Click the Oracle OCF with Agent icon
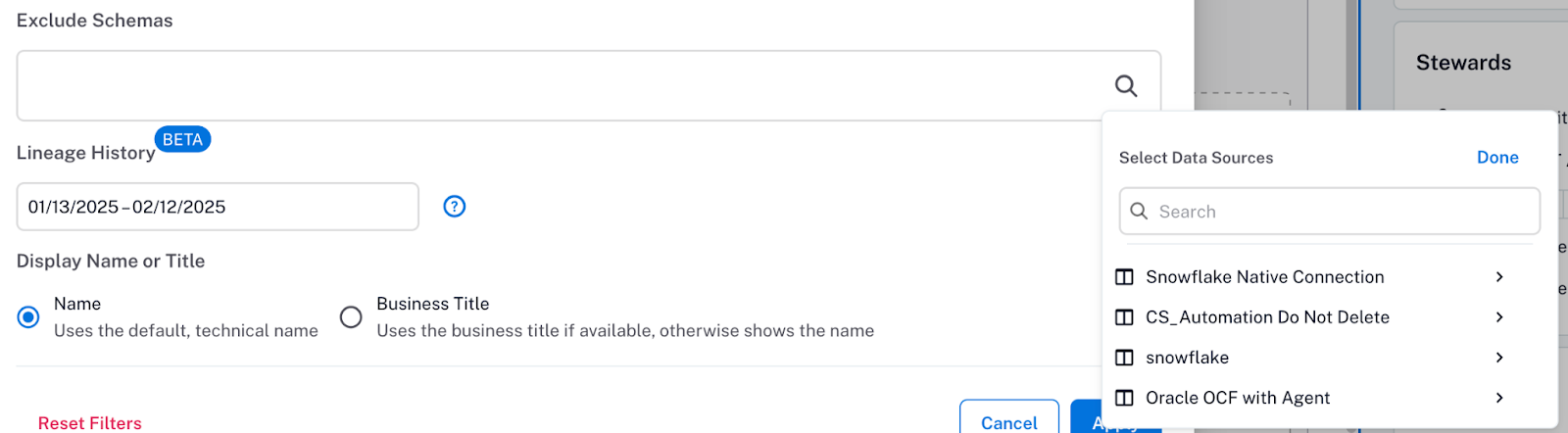This screenshot has width=1568, height=433. [1125, 398]
